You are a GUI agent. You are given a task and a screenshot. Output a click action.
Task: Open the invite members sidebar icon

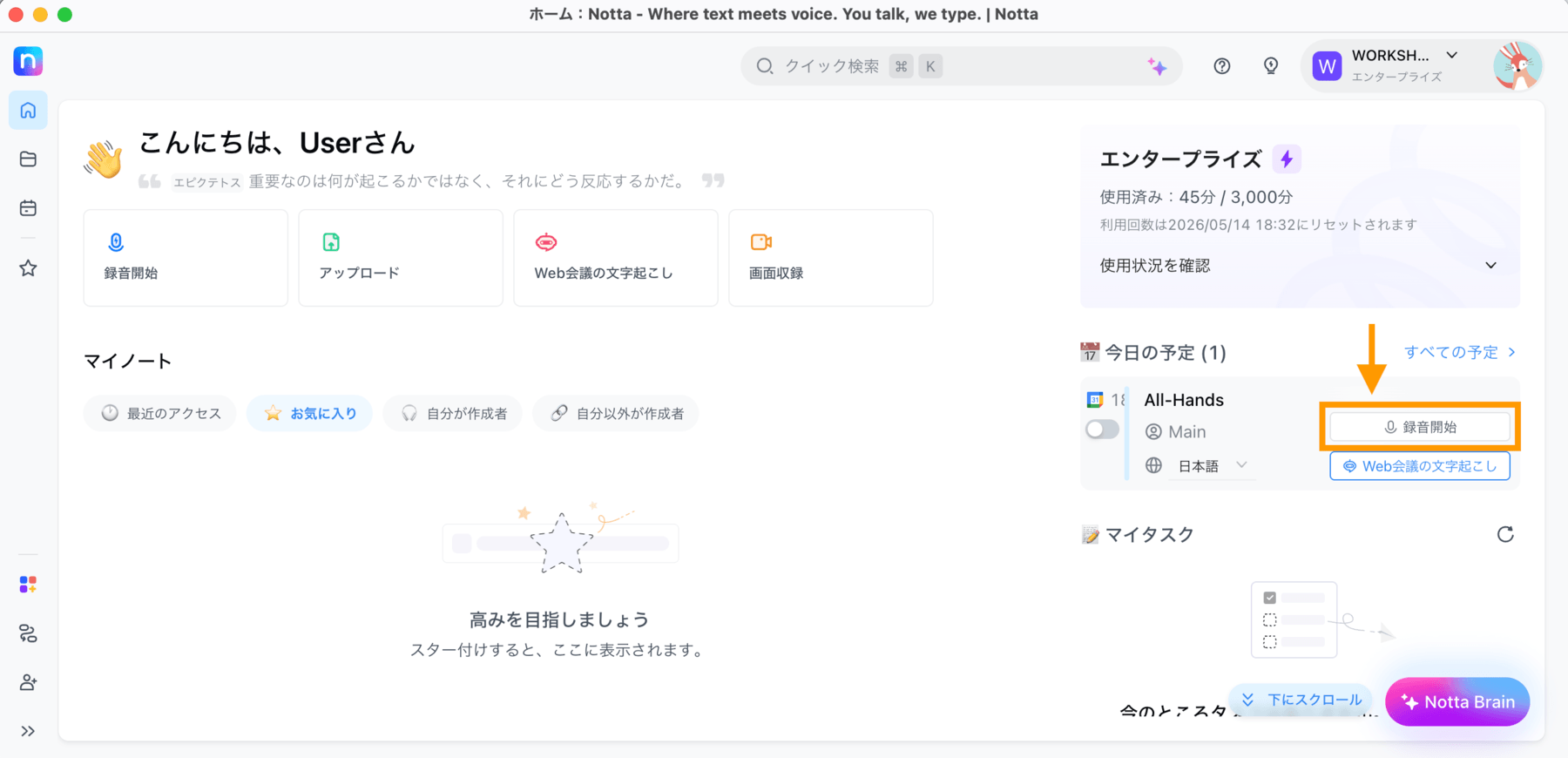pyautogui.click(x=28, y=682)
